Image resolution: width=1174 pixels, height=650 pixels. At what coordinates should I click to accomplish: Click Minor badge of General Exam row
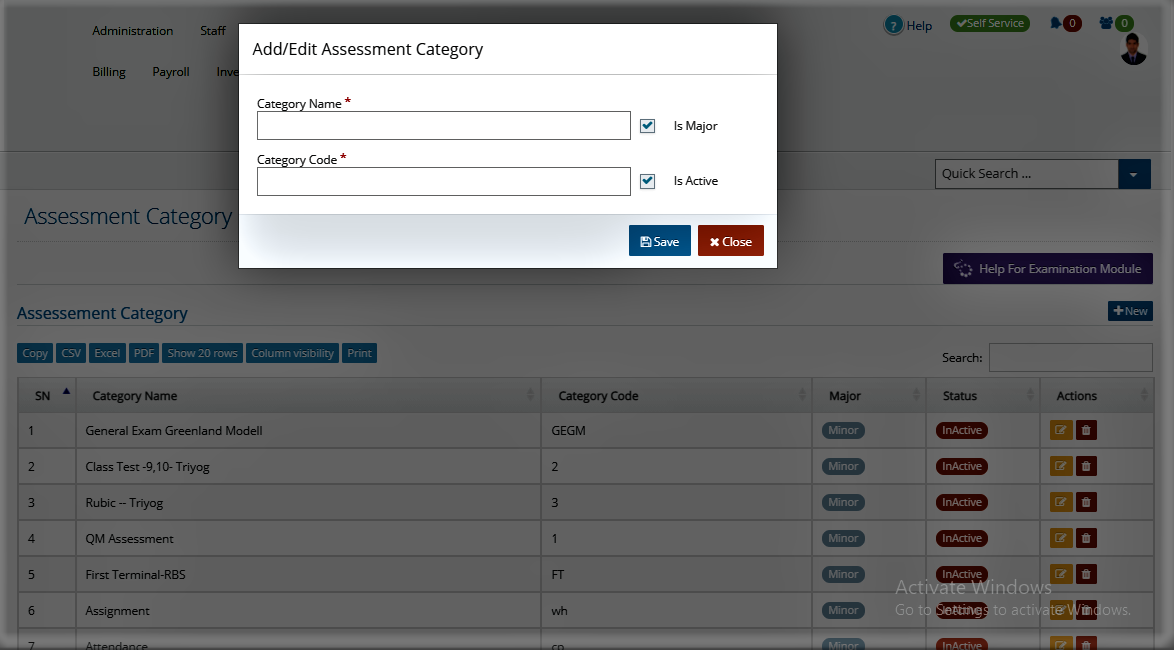tap(843, 431)
